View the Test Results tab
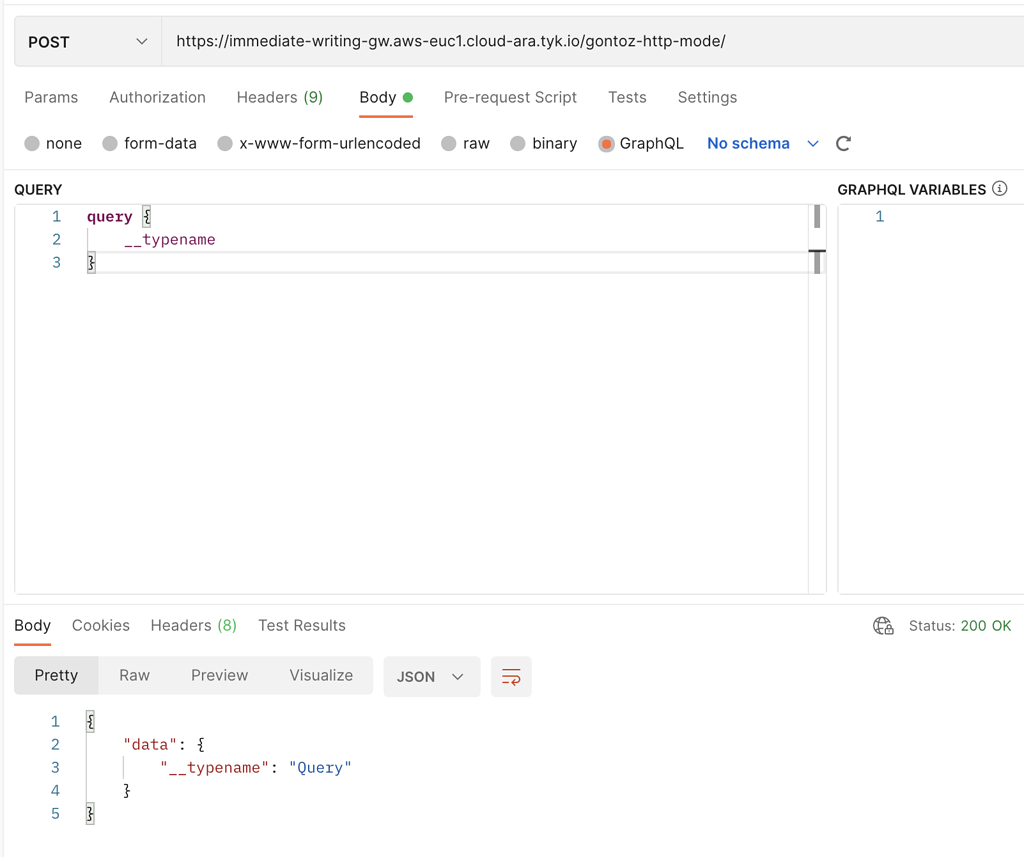The image size is (1024, 857). [301, 625]
